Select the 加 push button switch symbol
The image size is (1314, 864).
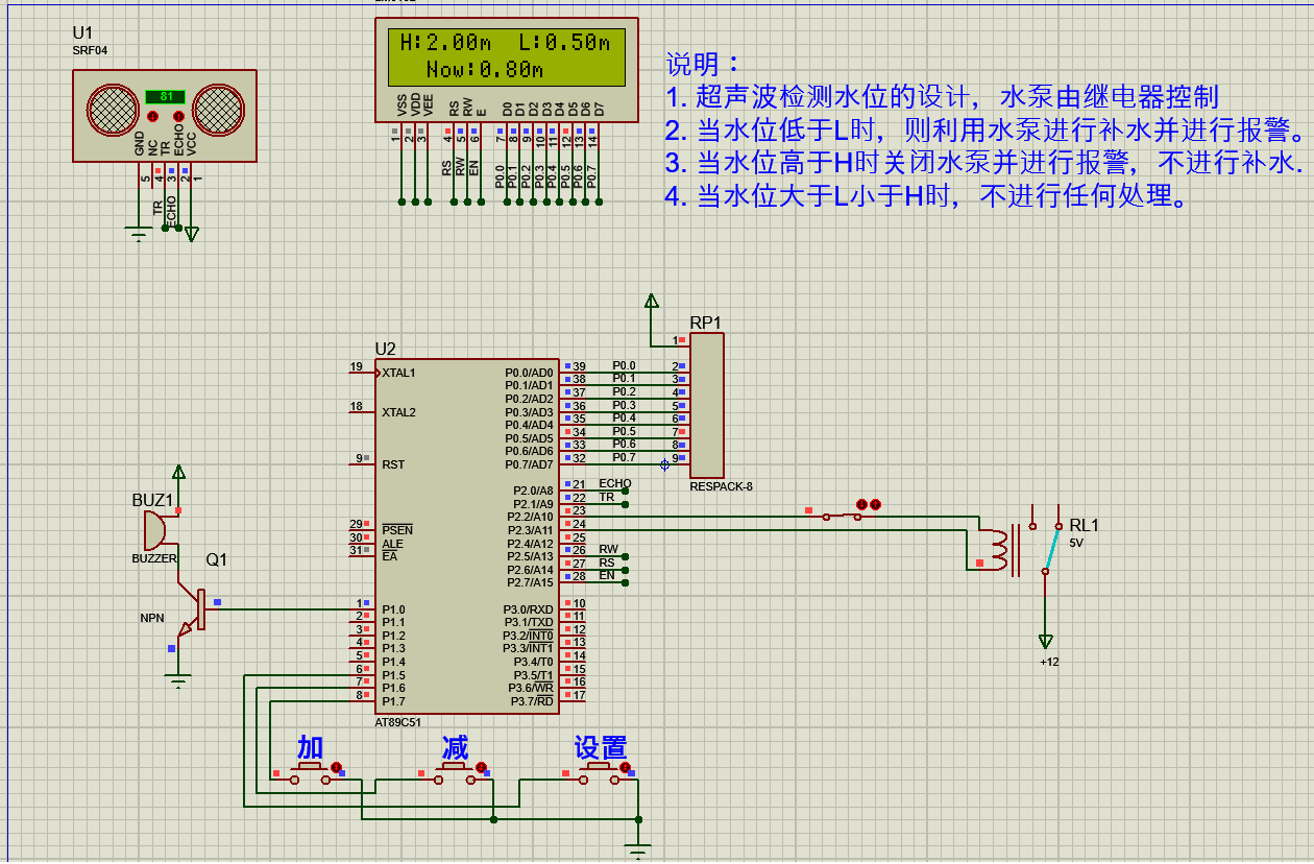point(310,774)
